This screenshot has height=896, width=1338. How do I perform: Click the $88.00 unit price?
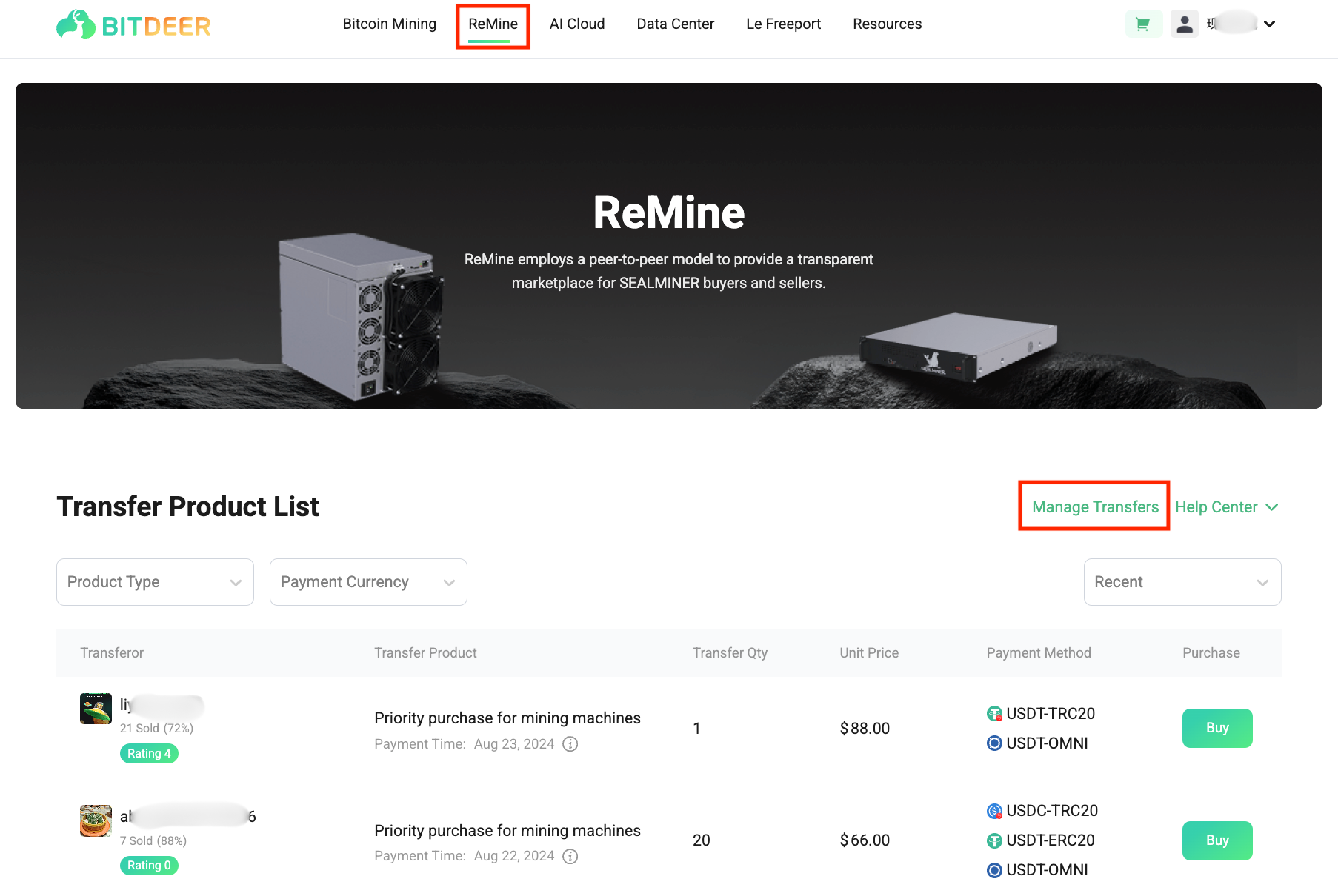[865, 729]
